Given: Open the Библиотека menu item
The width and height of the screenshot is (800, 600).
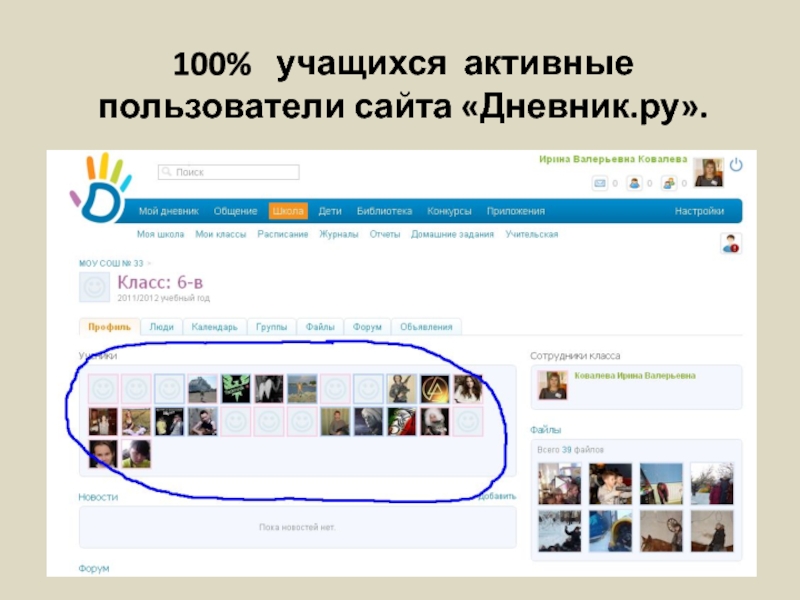Looking at the screenshot, I should (384, 211).
